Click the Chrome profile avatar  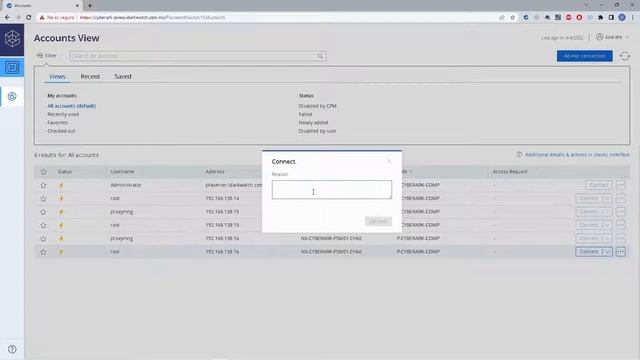click(622, 18)
